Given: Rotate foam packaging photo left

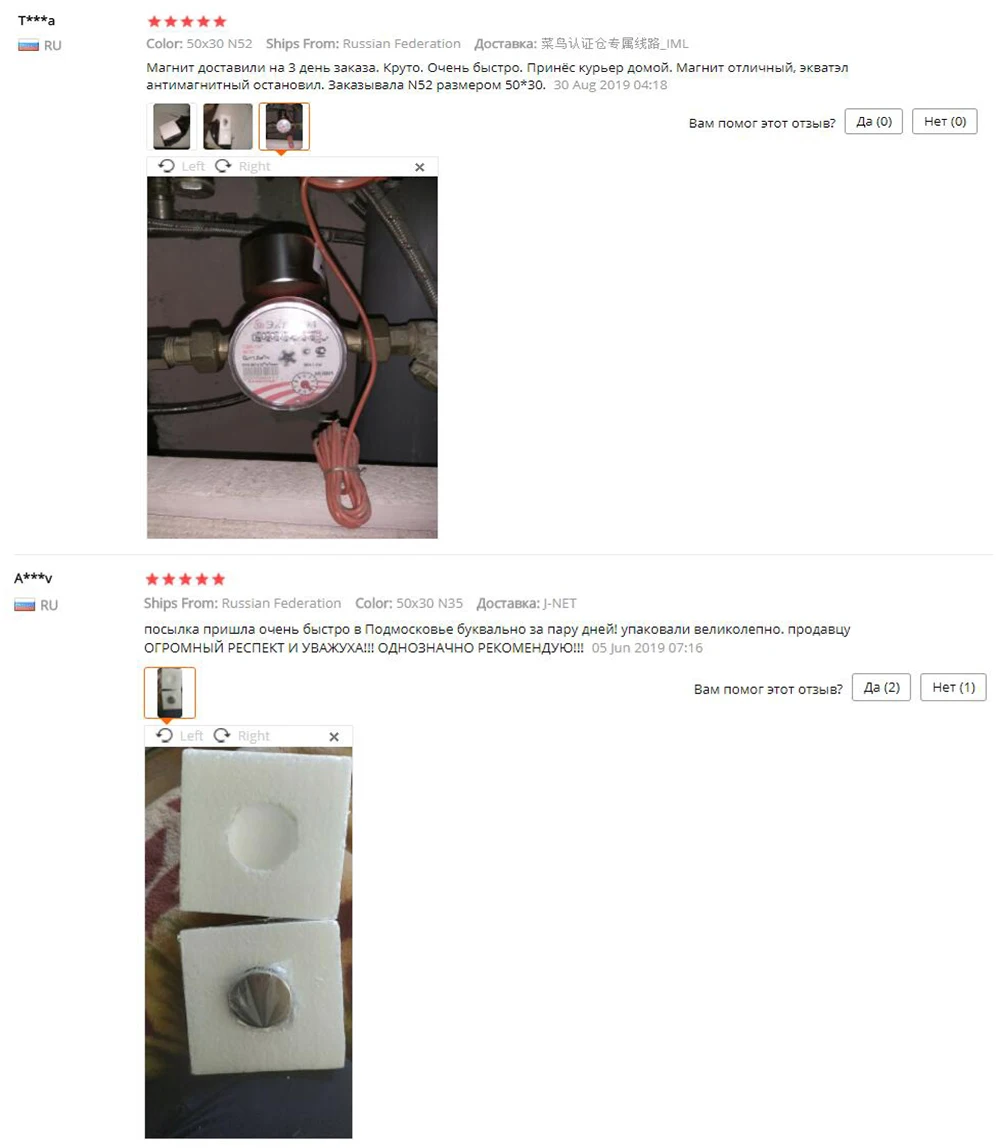Looking at the screenshot, I should (180, 736).
